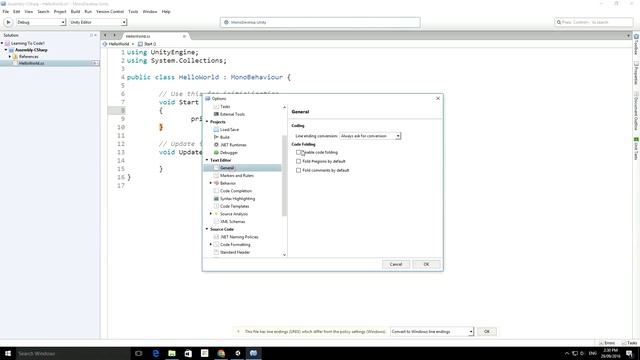The width and height of the screenshot is (640, 360).
Task: Open Line ending conversion dropdown
Action: pos(370,136)
